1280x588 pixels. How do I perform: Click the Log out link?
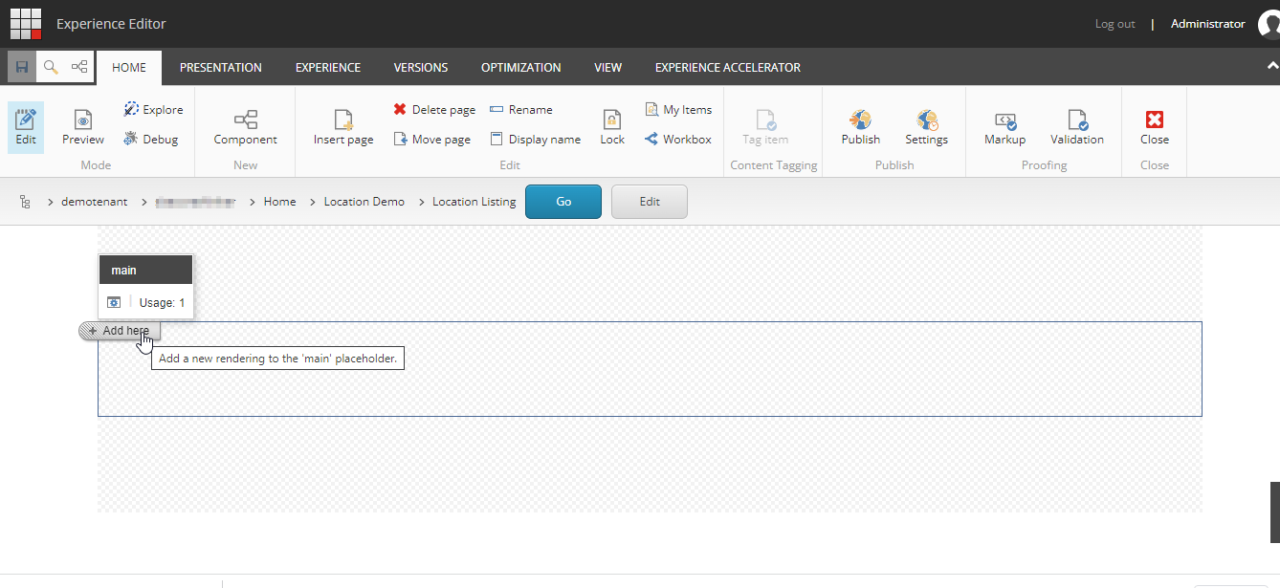[x=1115, y=24]
